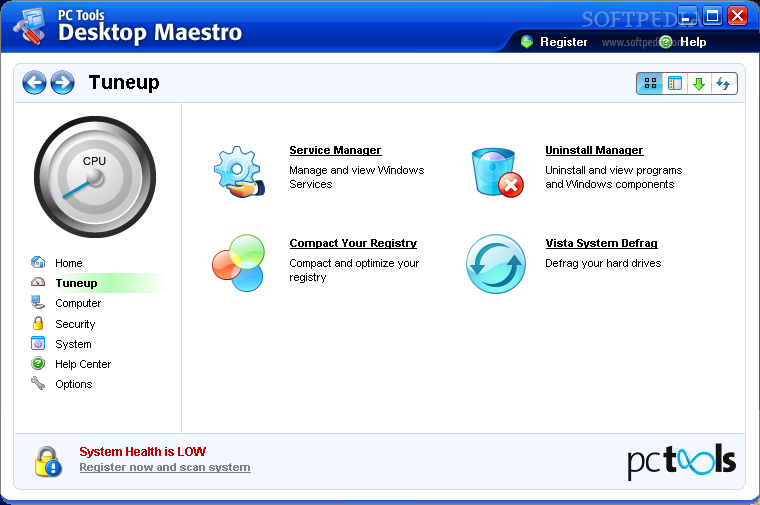
Task: Minimize the Desktop Maestro window
Action: (687, 16)
